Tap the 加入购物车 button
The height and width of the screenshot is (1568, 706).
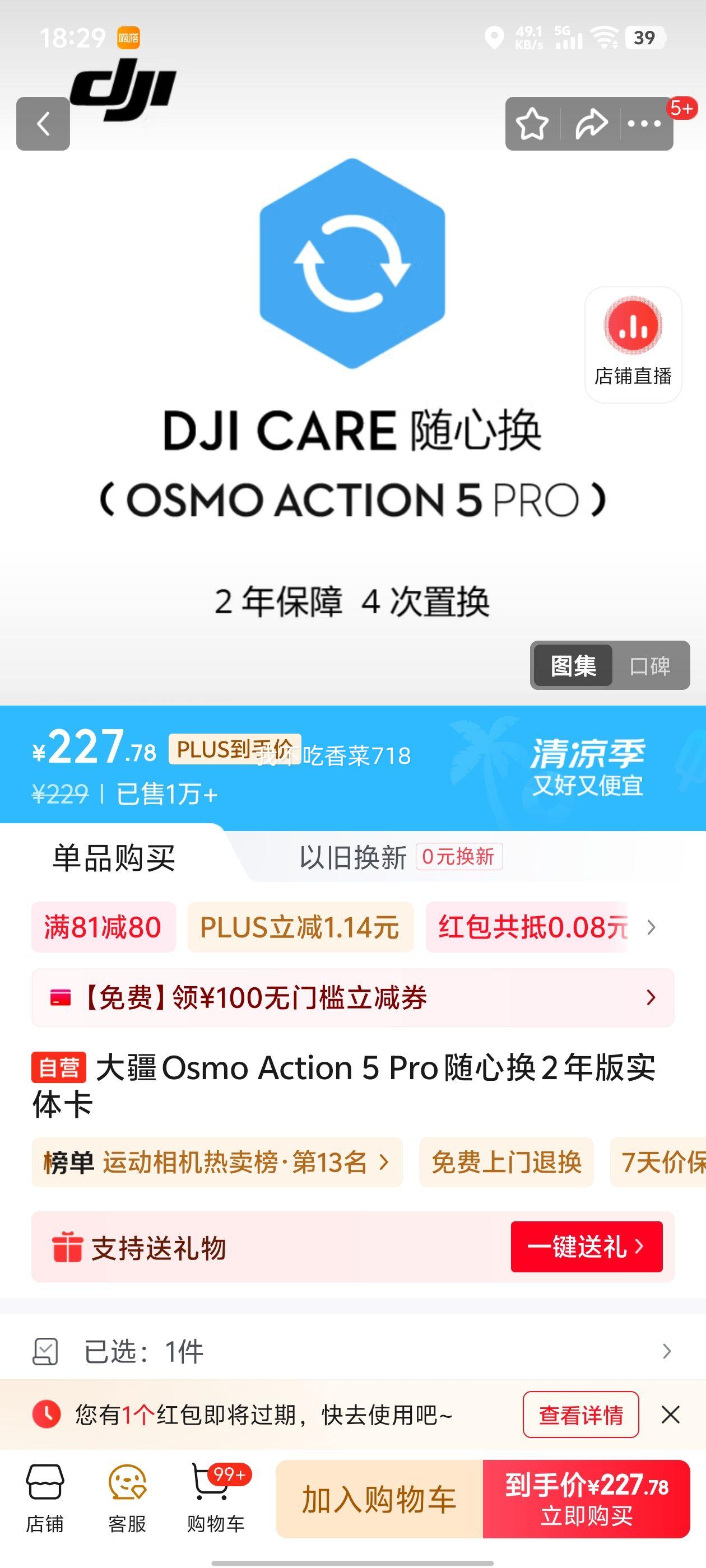[379, 1499]
